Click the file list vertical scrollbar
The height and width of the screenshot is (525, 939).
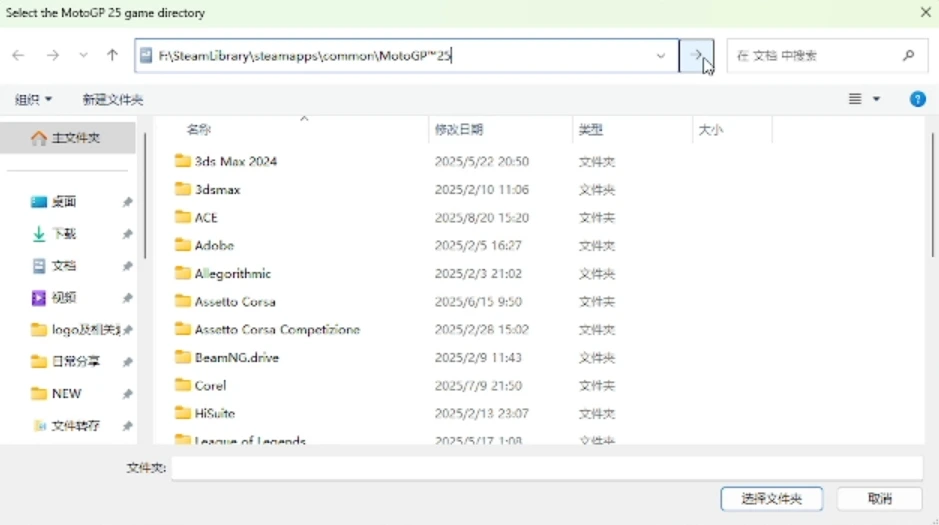pyautogui.click(x=932, y=200)
